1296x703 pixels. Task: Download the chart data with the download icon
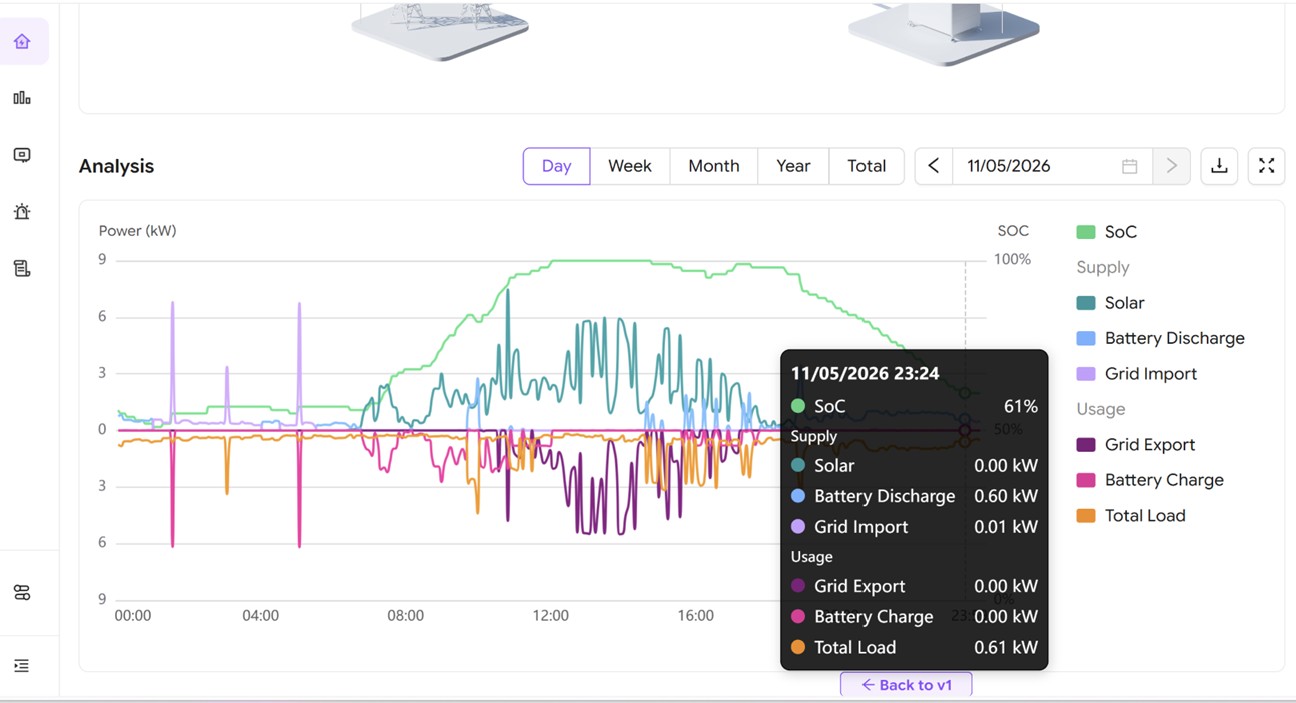[x=1219, y=166]
